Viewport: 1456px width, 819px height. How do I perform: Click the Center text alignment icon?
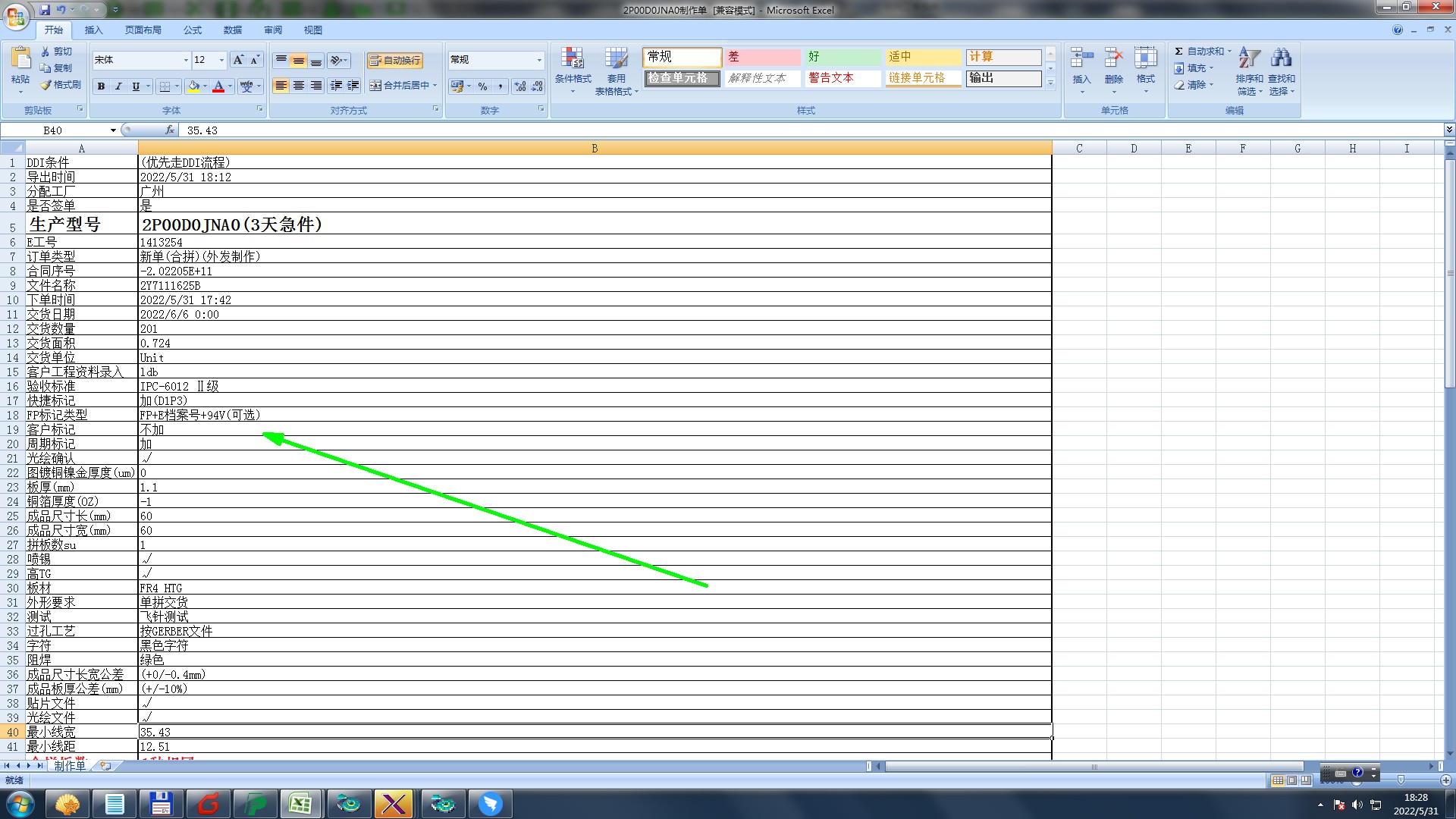click(x=299, y=86)
